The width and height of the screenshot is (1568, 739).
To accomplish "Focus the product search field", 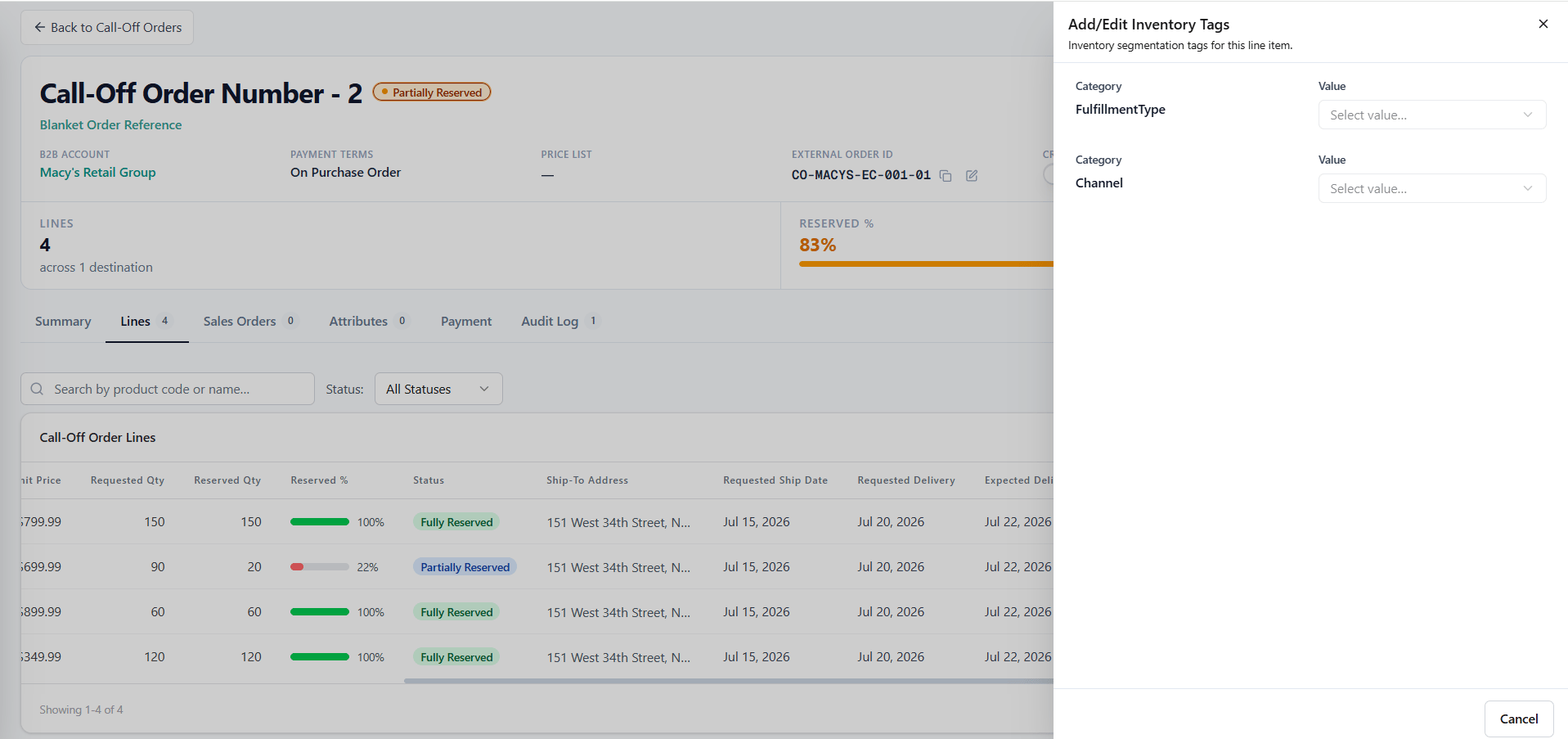I will pyautogui.click(x=168, y=389).
